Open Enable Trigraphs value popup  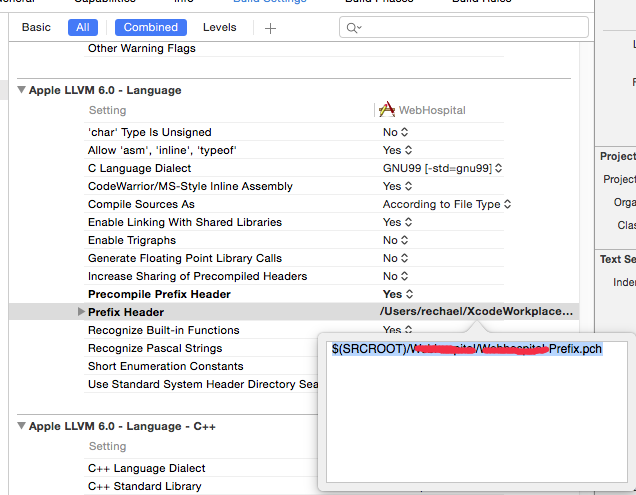pos(395,240)
